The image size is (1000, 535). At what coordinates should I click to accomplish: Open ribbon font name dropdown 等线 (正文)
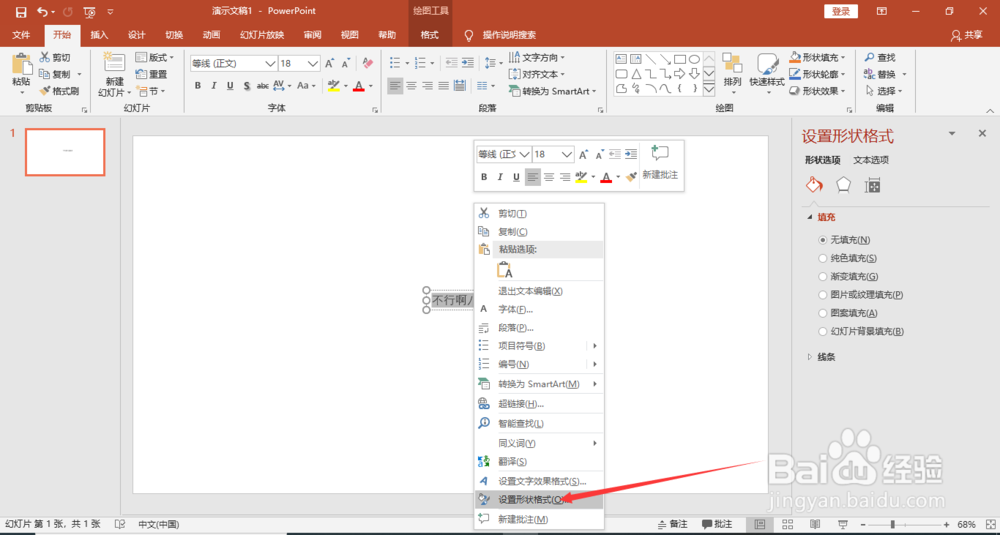click(x=270, y=63)
